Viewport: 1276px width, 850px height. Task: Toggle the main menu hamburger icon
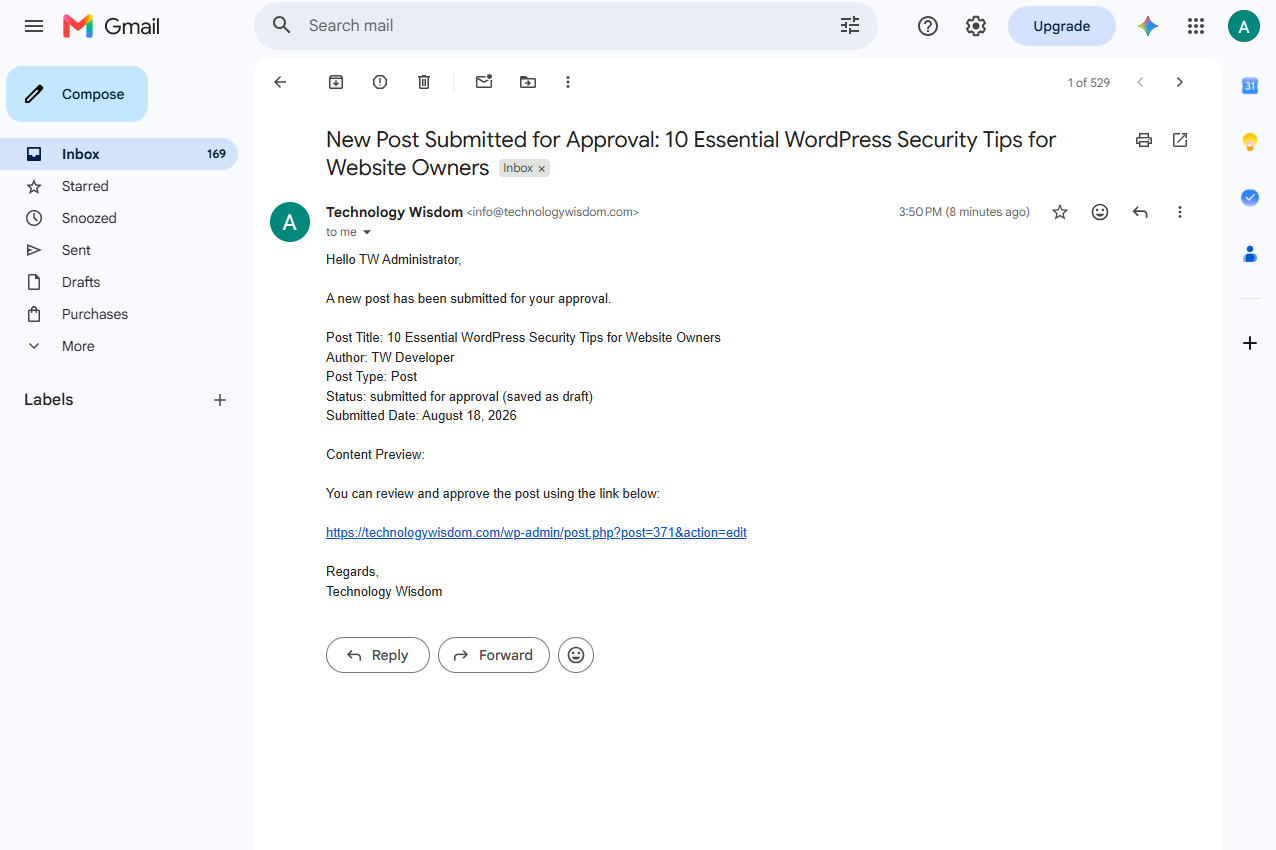(34, 26)
